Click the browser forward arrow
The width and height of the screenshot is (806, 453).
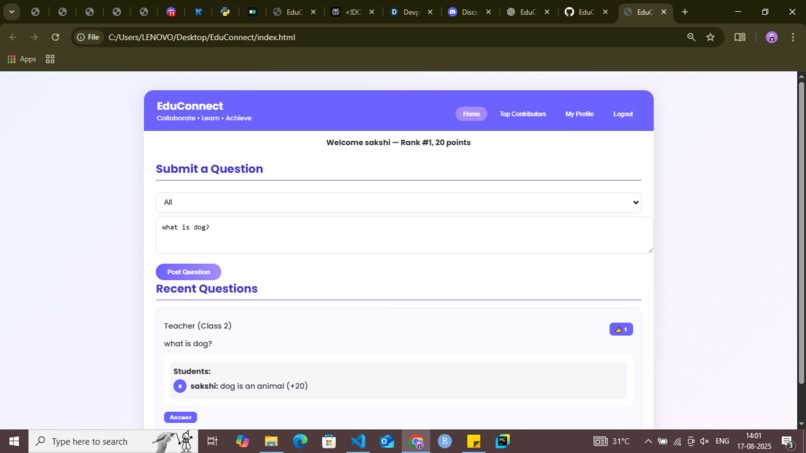(x=34, y=37)
